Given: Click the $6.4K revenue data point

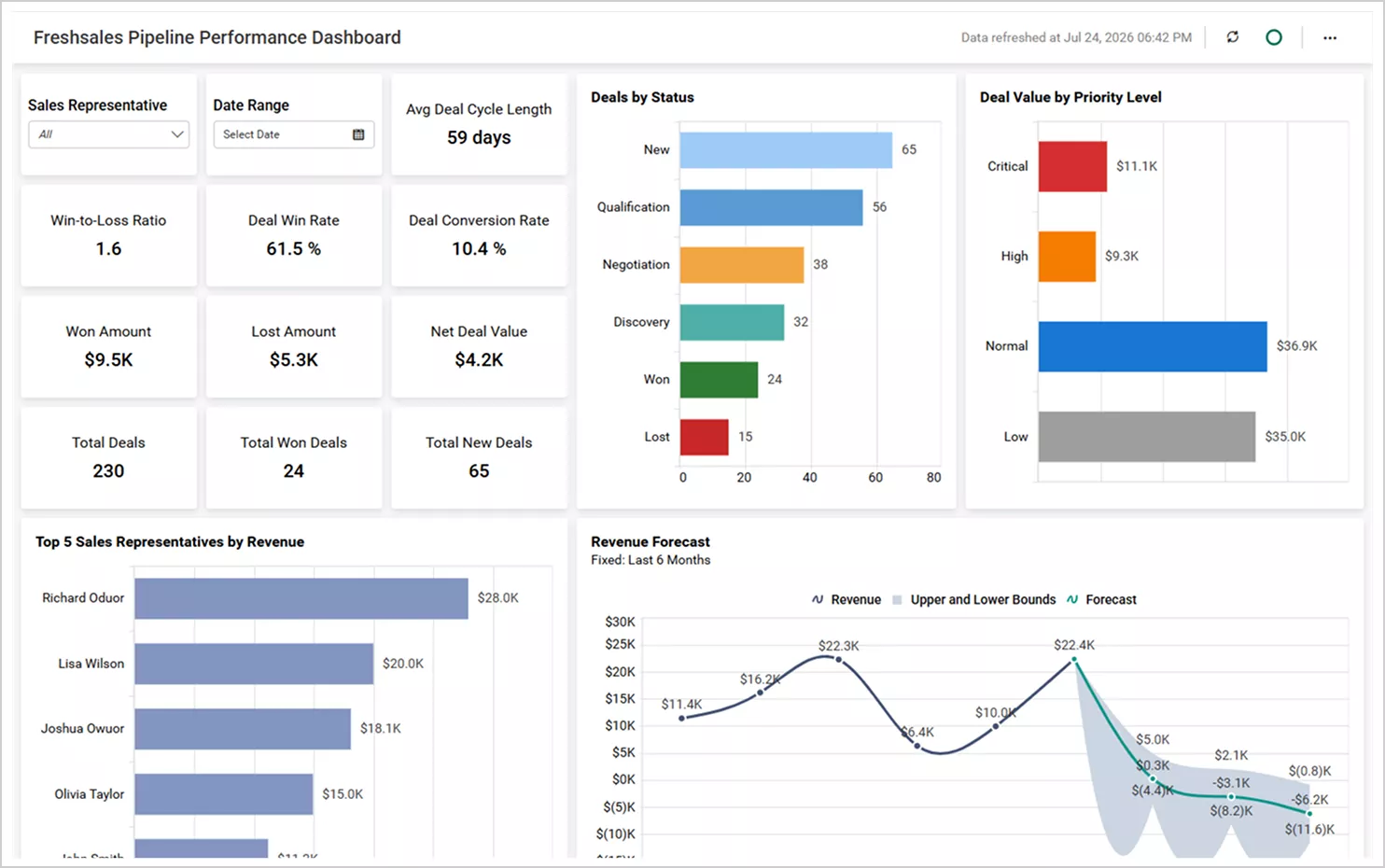Looking at the screenshot, I should click(x=916, y=745).
